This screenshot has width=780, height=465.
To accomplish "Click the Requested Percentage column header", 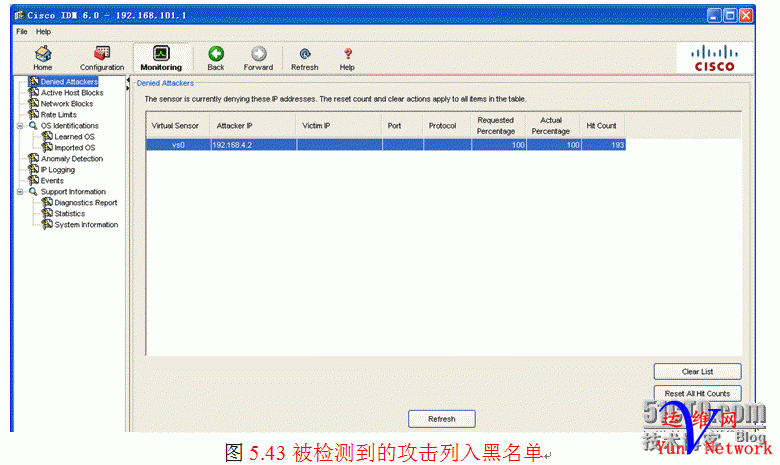I will click(x=498, y=126).
